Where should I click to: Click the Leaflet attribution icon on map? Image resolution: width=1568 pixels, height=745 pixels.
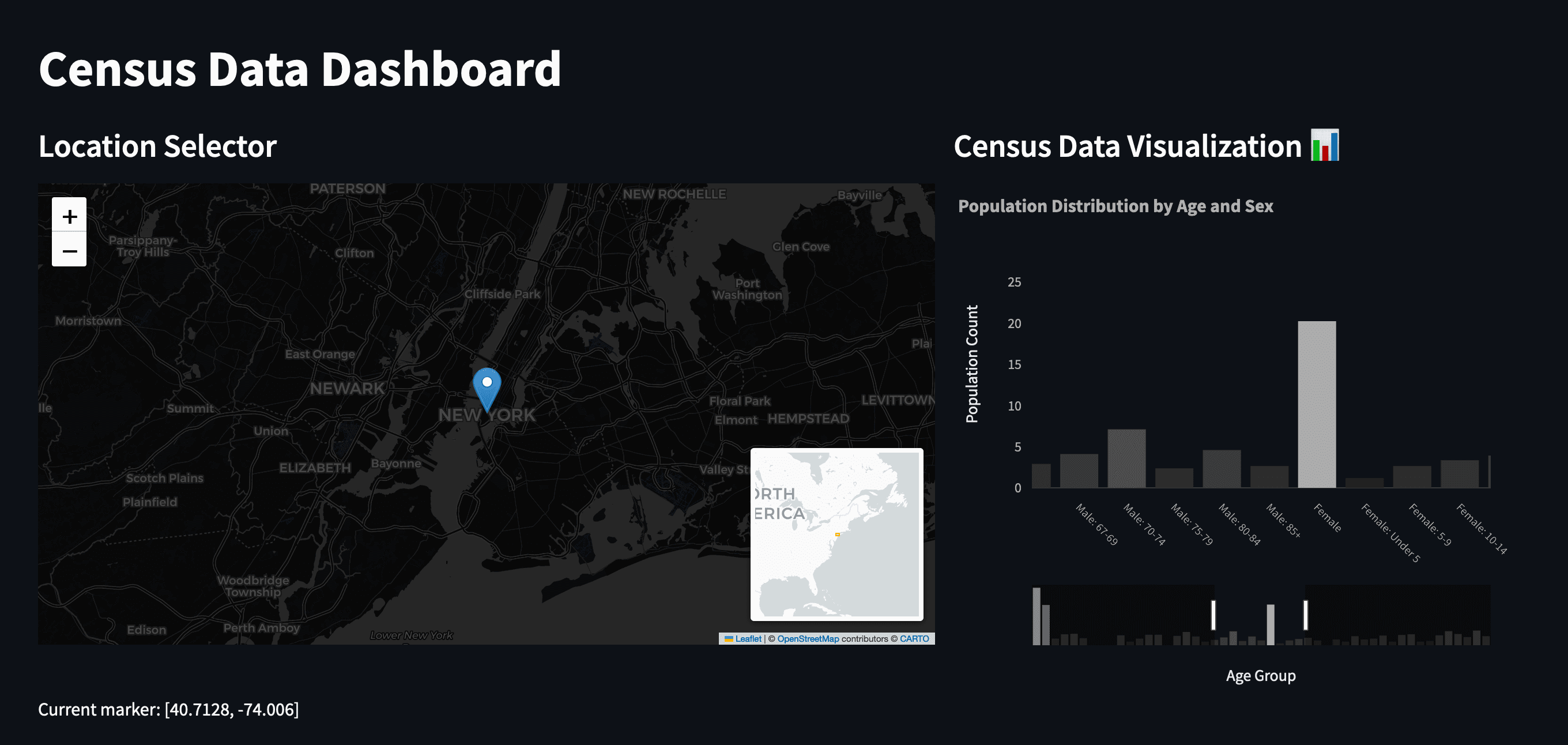726,638
